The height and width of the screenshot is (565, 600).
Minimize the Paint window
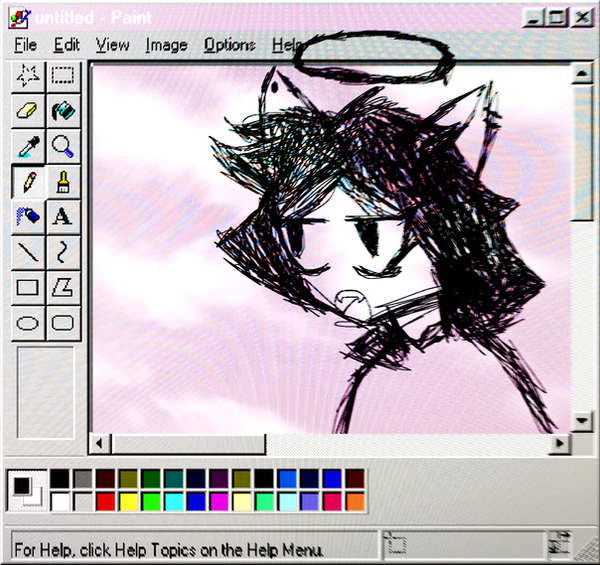pyautogui.click(x=535, y=18)
